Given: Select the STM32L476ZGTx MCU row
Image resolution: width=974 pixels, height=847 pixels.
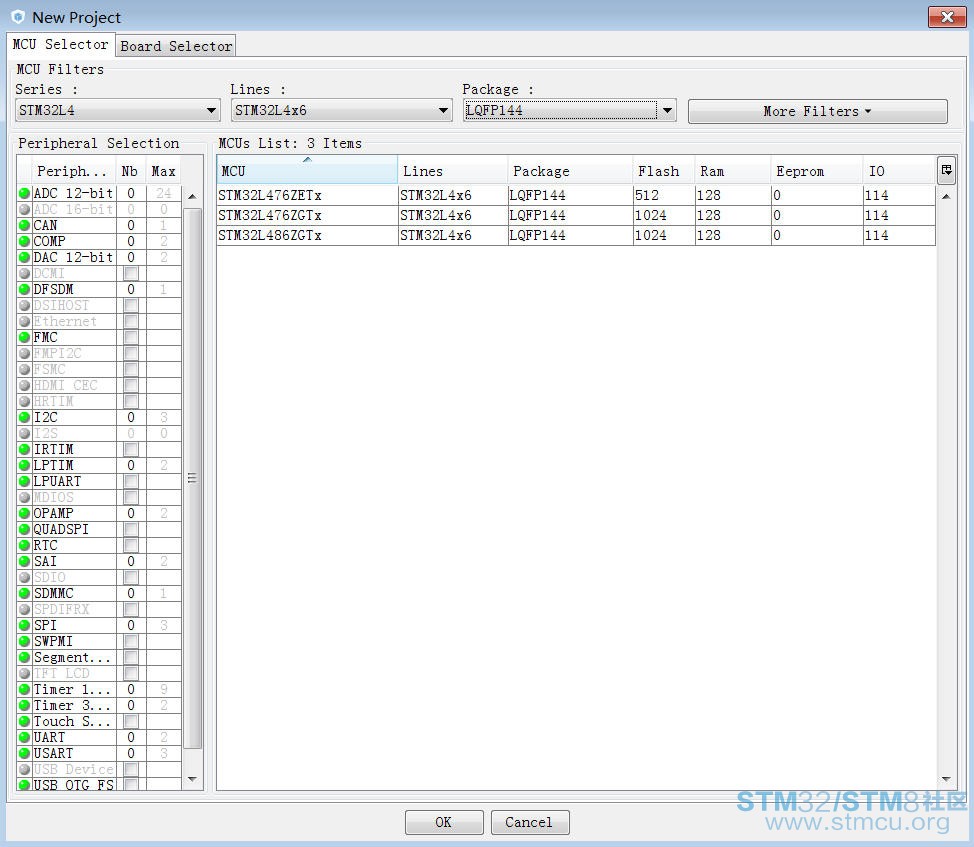Looking at the screenshot, I should click(576, 215).
